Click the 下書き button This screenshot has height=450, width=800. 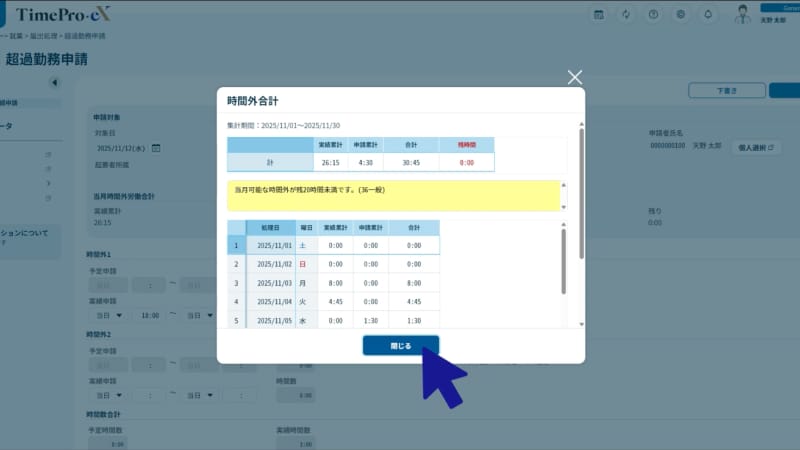click(x=725, y=91)
